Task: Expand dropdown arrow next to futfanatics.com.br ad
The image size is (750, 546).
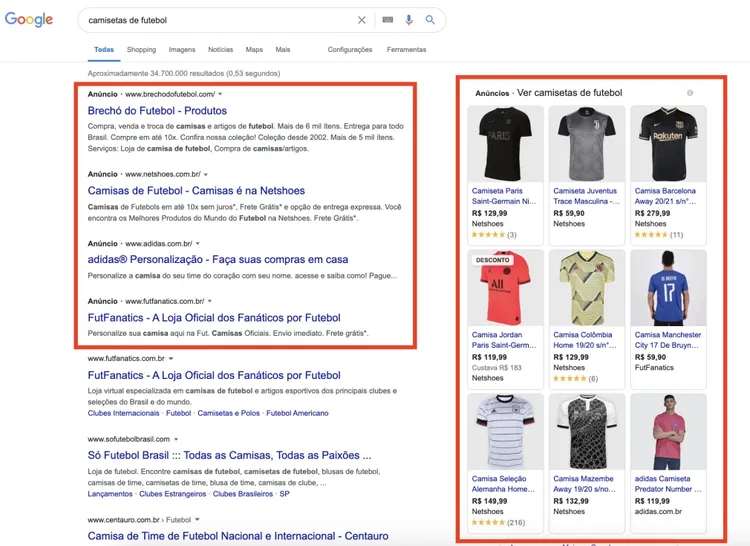Action: 210,301
